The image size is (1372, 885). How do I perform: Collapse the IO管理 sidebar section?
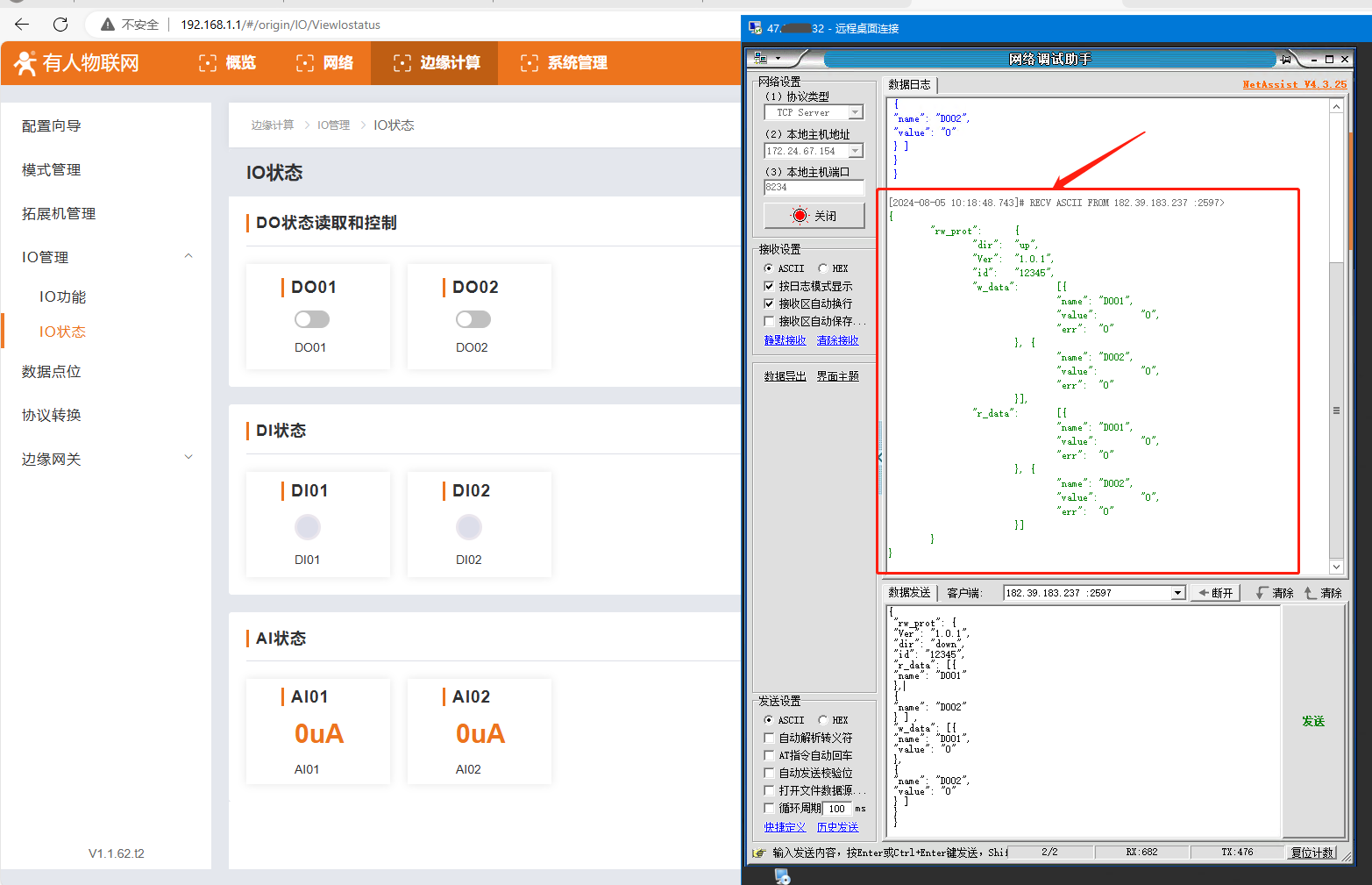point(188,257)
